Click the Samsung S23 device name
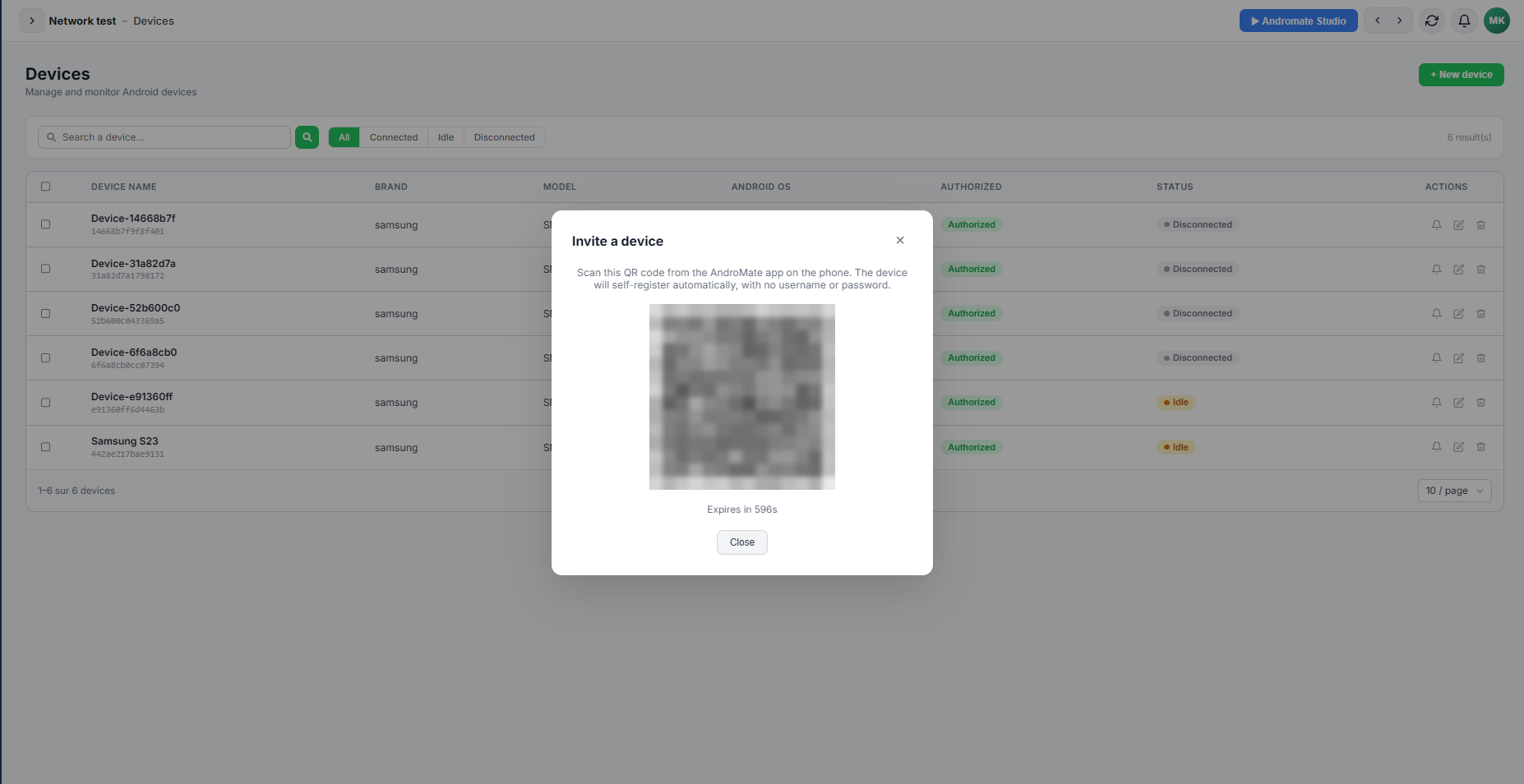 pyautogui.click(x=125, y=441)
